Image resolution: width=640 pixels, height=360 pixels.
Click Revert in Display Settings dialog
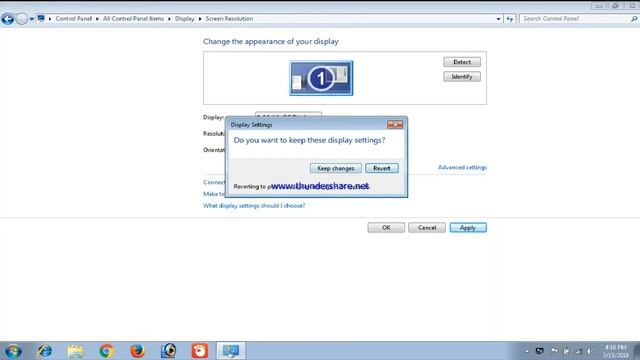(x=382, y=168)
